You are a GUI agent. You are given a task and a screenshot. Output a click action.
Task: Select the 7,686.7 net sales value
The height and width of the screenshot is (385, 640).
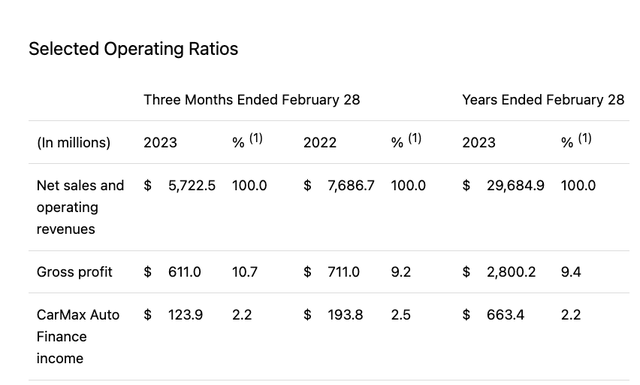pyautogui.click(x=351, y=185)
